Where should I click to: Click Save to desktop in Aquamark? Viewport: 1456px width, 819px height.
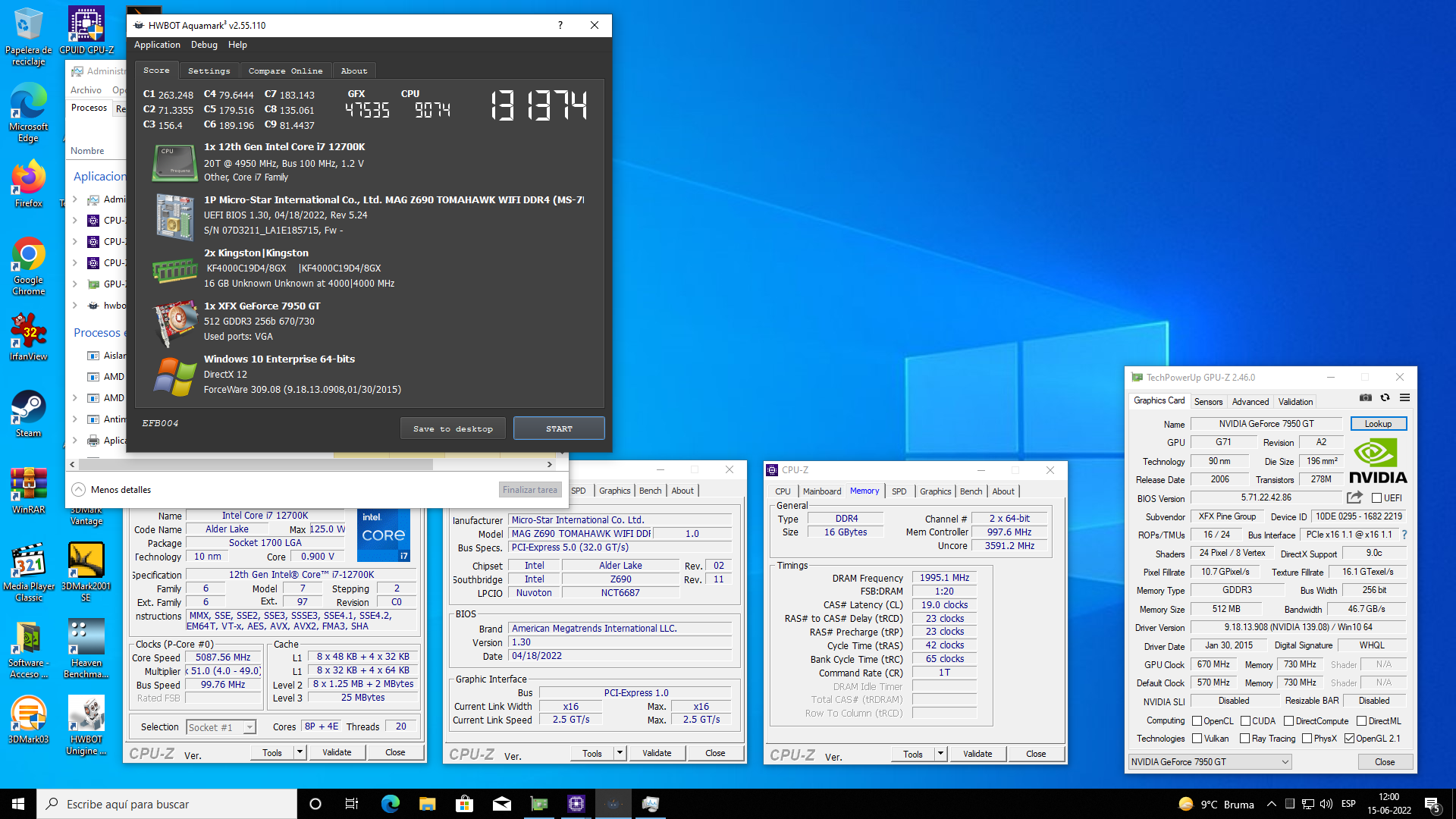(x=453, y=428)
